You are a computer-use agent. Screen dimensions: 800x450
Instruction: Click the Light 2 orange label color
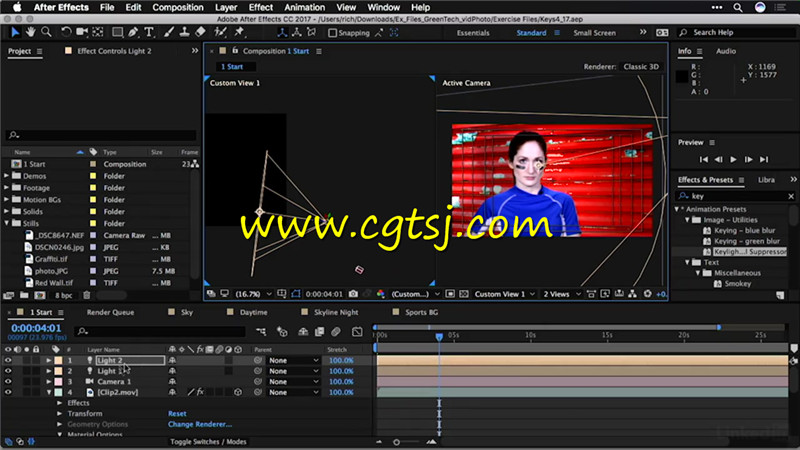tap(59, 360)
